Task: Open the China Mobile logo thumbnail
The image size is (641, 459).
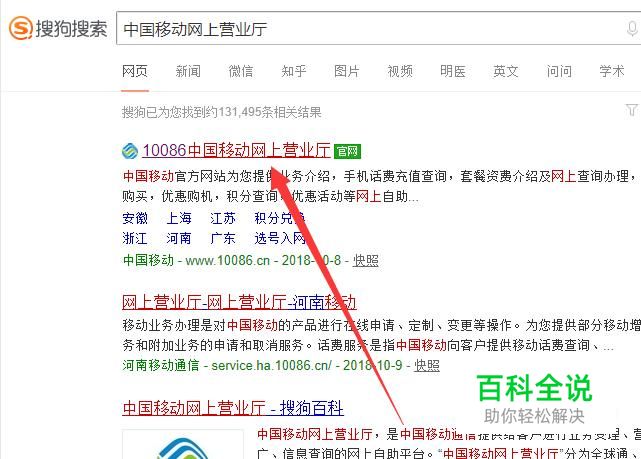Action: (x=183, y=444)
